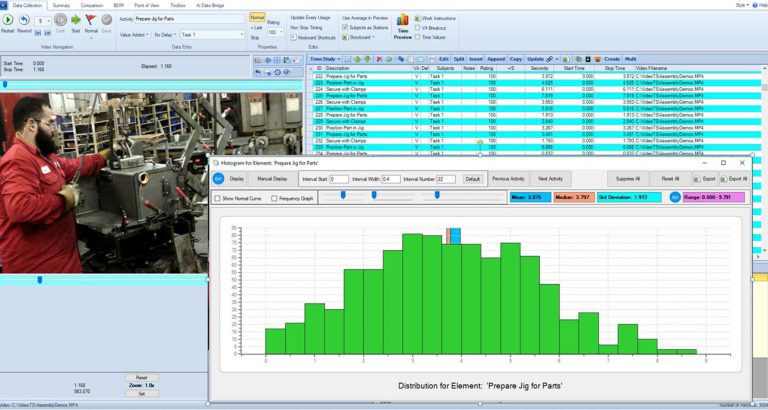Click the blue 6σ icon beside Range

675,197
